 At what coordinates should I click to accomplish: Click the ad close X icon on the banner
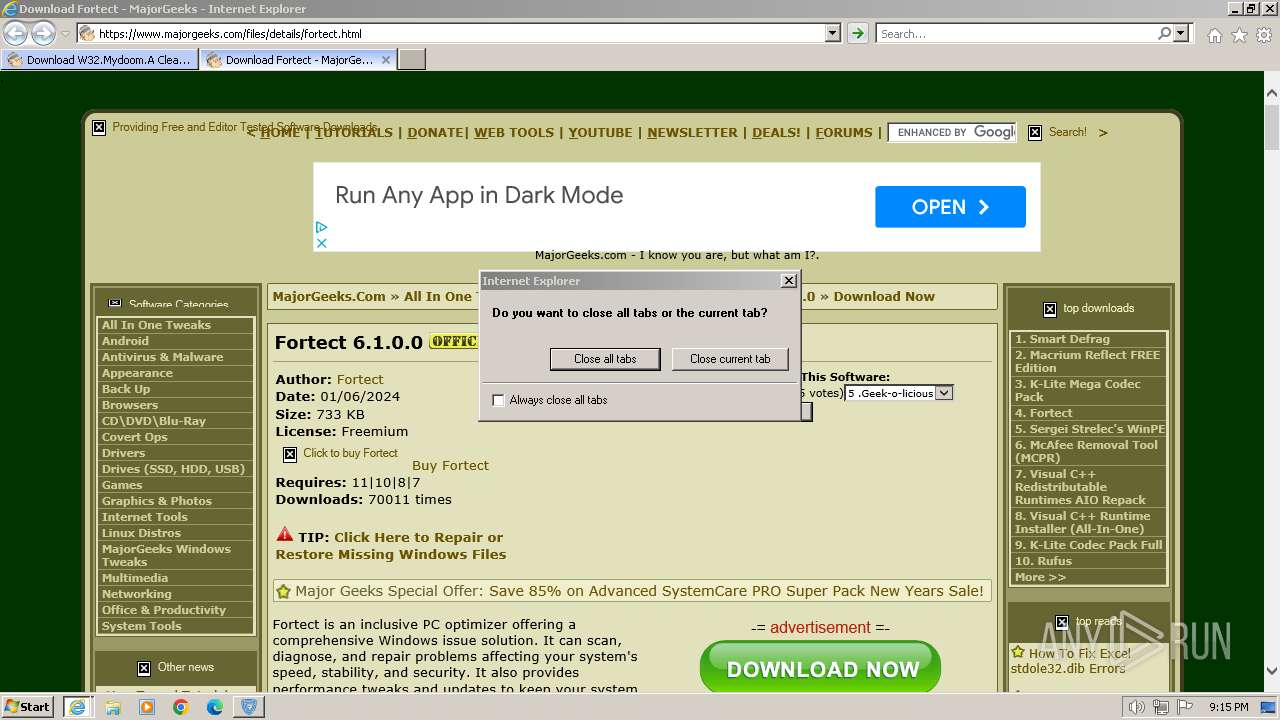[x=322, y=243]
